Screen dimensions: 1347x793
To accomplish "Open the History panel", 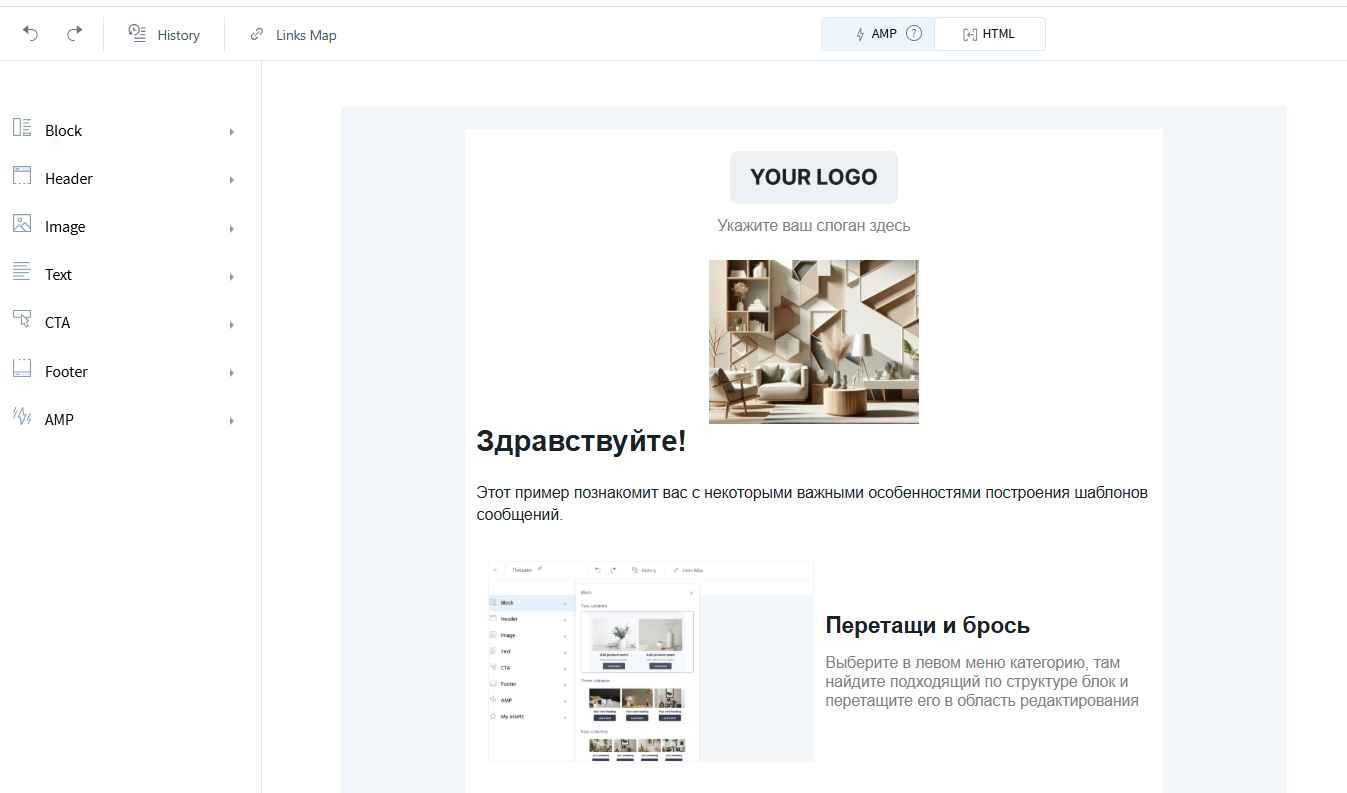I will (165, 35).
